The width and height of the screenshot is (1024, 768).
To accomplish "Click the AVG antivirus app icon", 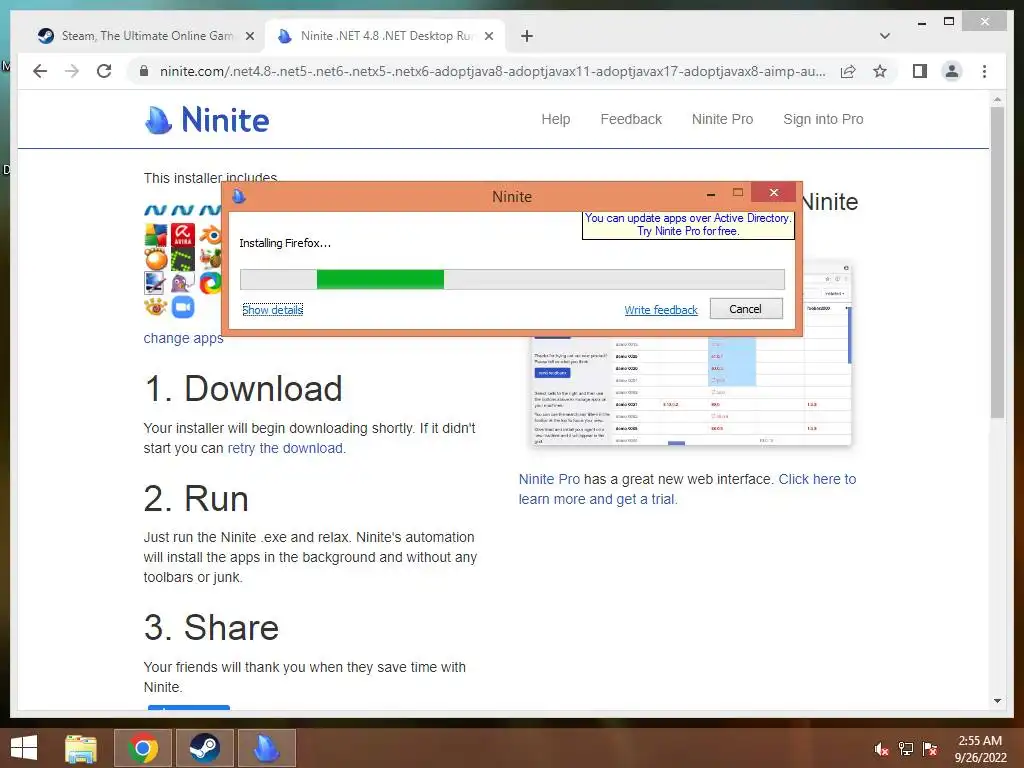I will click(x=155, y=234).
